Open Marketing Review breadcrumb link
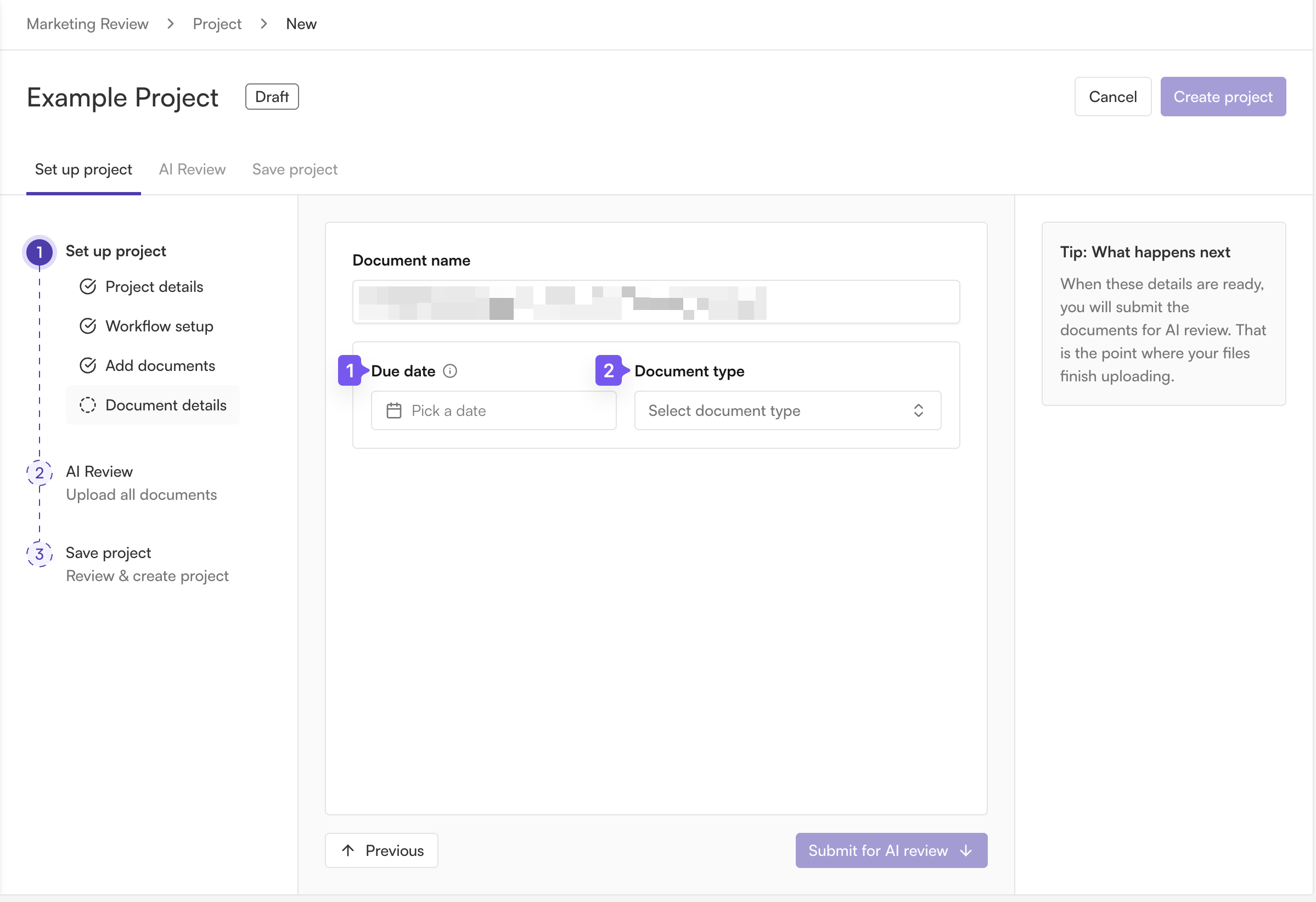 pos(87,24)
